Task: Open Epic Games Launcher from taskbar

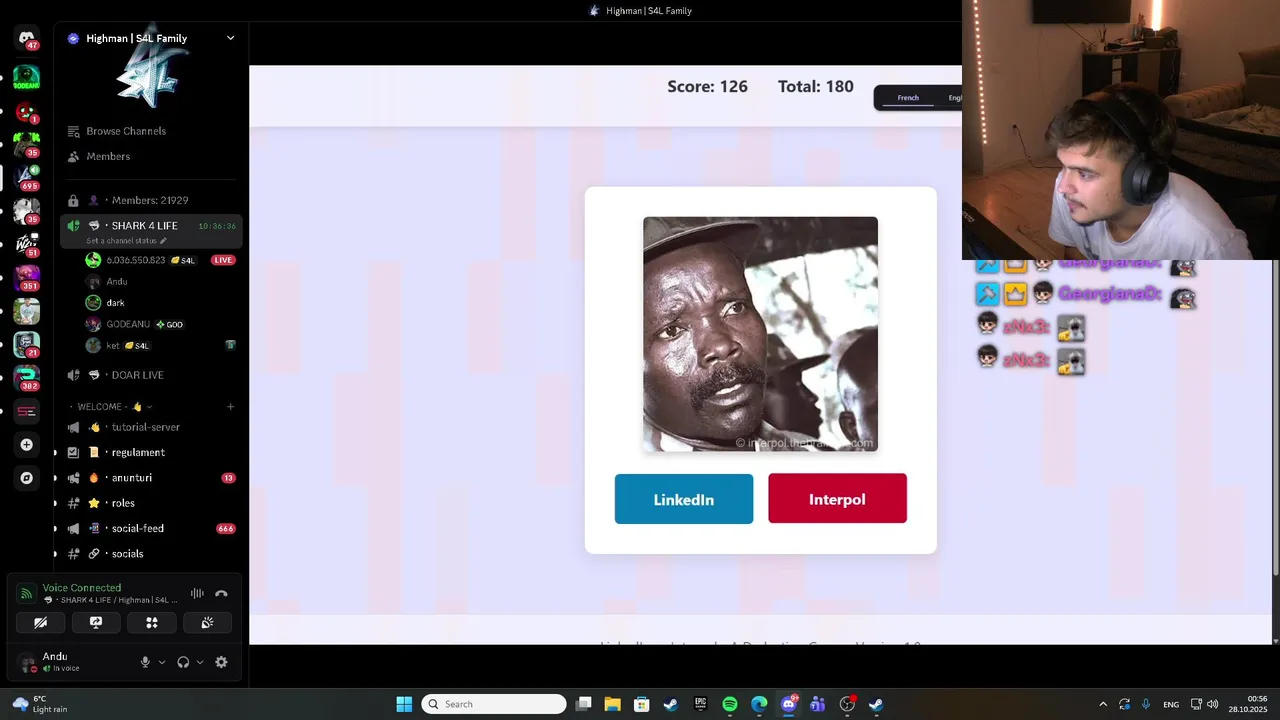Action: click(700, 704)
